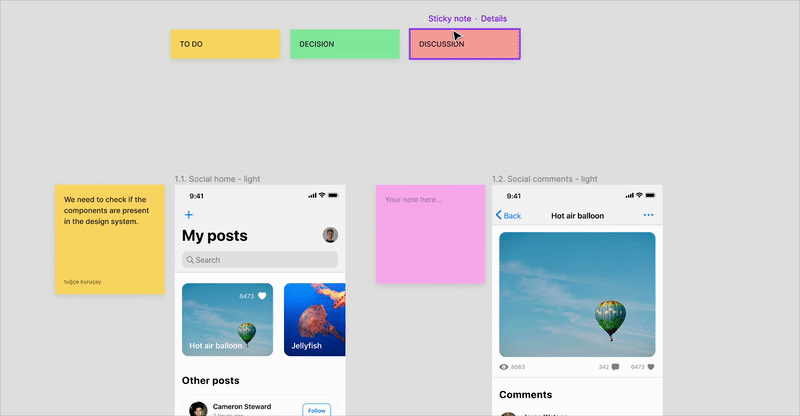Click Cameron Steward's avatar
800x416 pixels.
[x=198, y=409]
